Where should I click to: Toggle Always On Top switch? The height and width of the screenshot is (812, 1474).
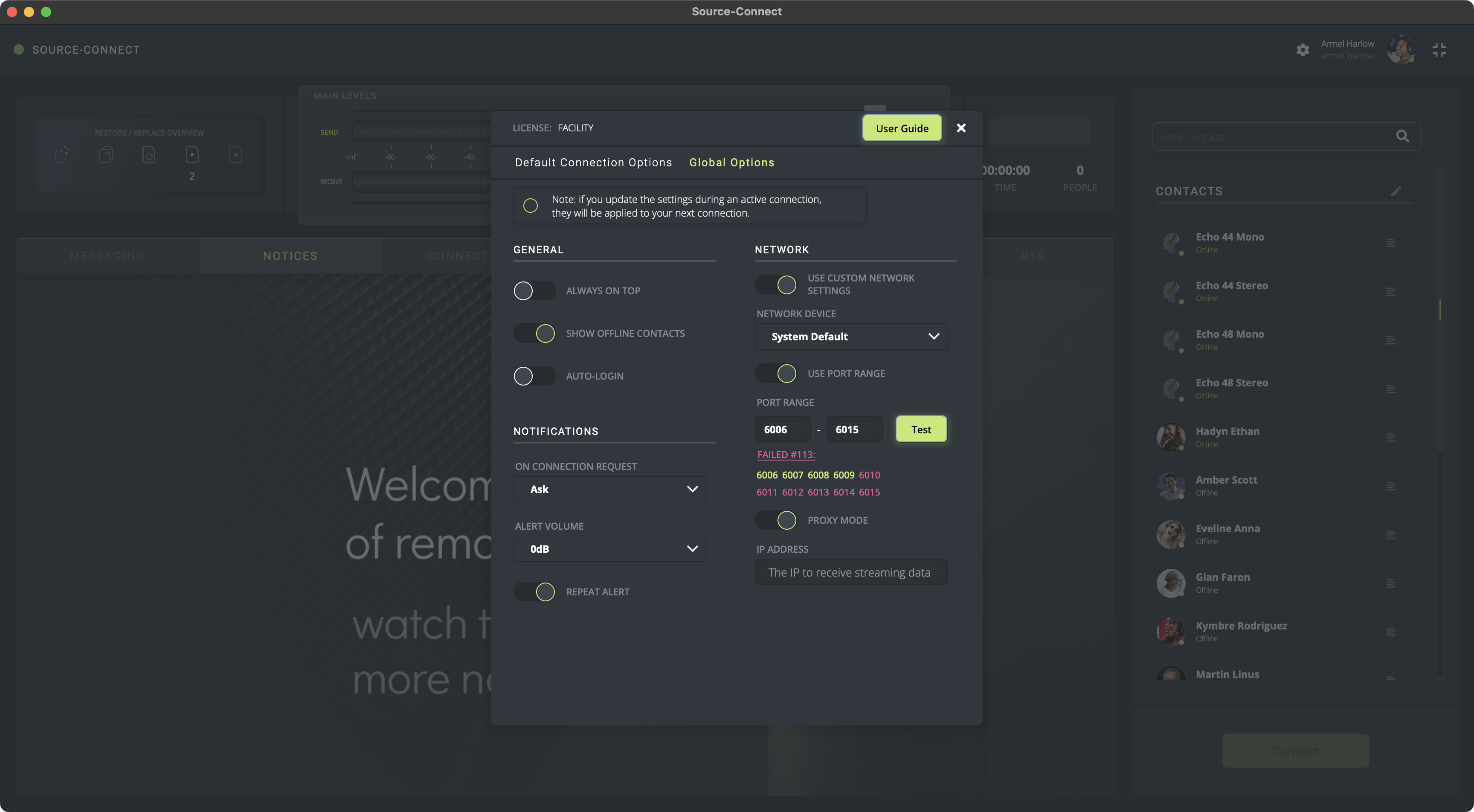click(x=534, y=291)
